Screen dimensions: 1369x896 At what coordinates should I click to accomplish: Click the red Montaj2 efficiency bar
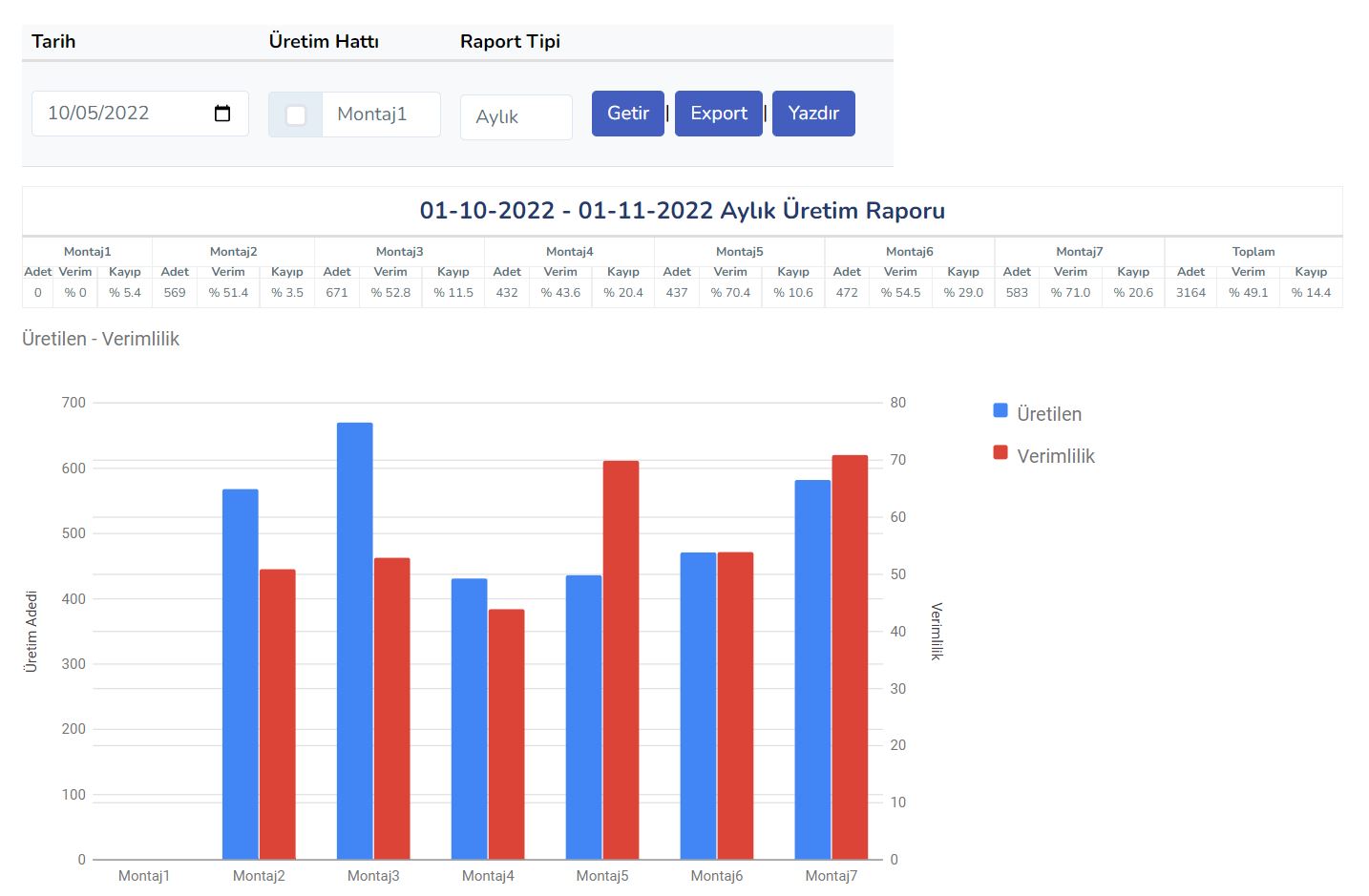coord(278,714)
